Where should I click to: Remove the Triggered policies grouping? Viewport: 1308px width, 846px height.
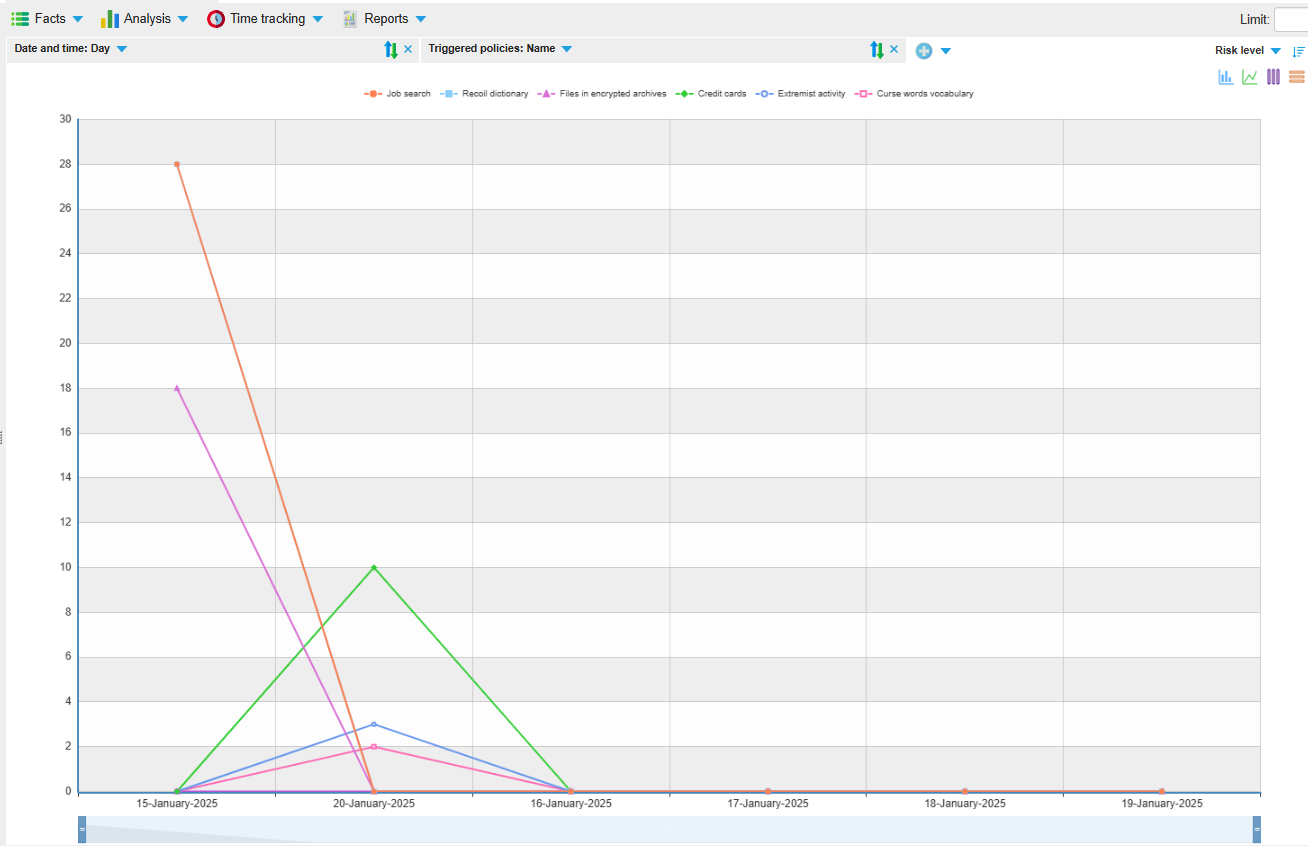894,49
